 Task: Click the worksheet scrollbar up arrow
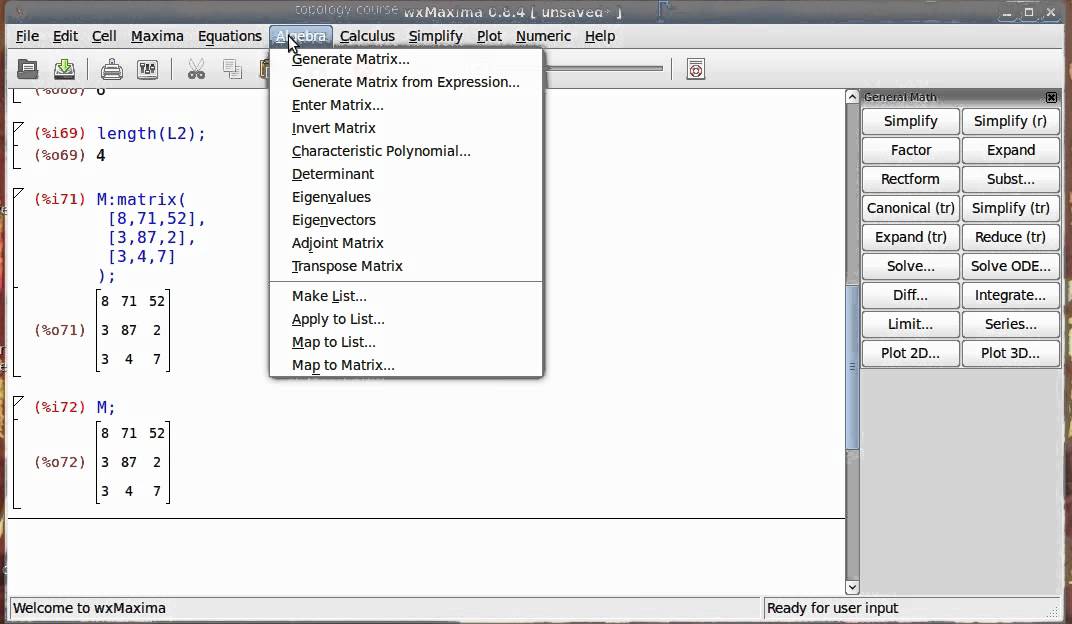852,97
